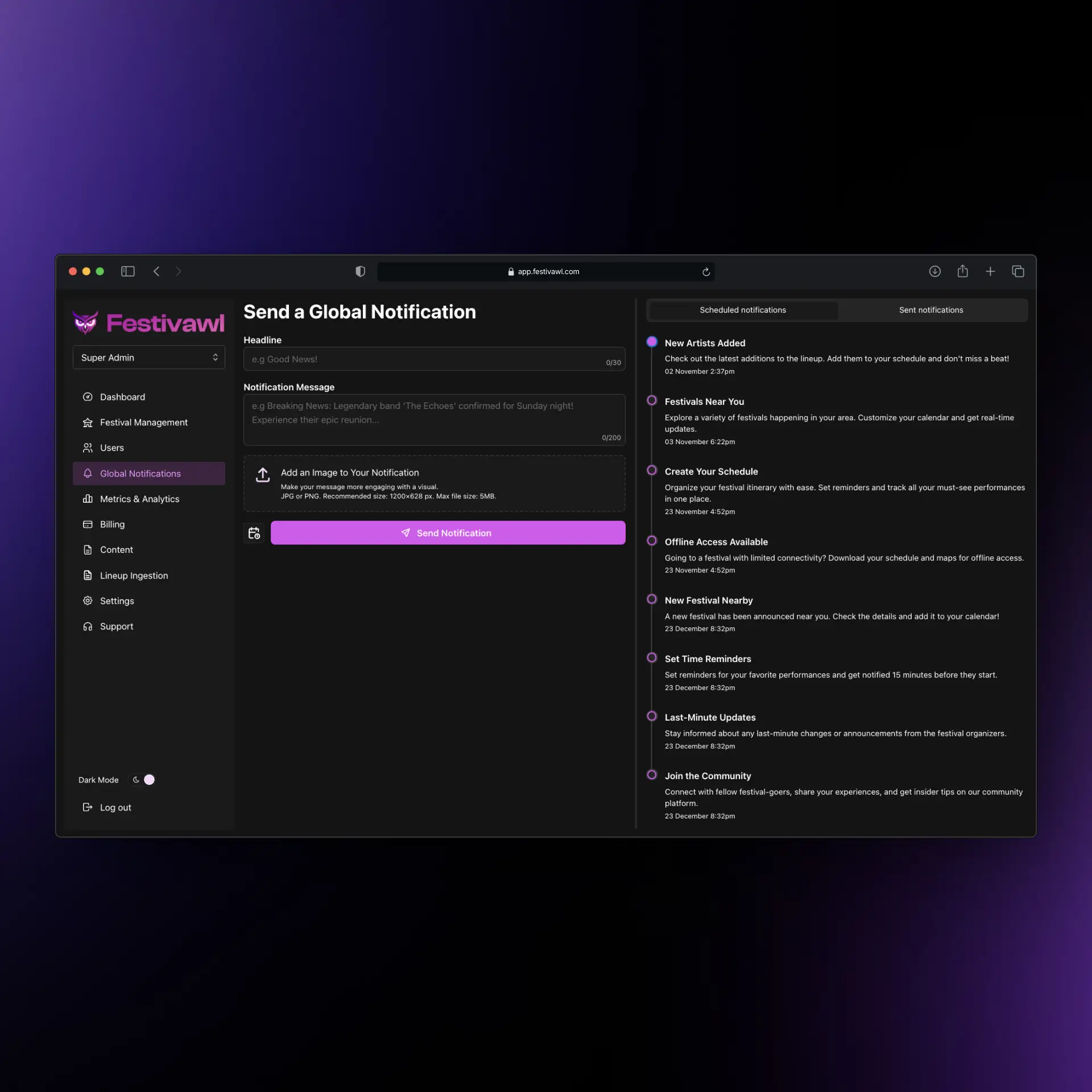Click the image upload drop zone

pos(434,483)
